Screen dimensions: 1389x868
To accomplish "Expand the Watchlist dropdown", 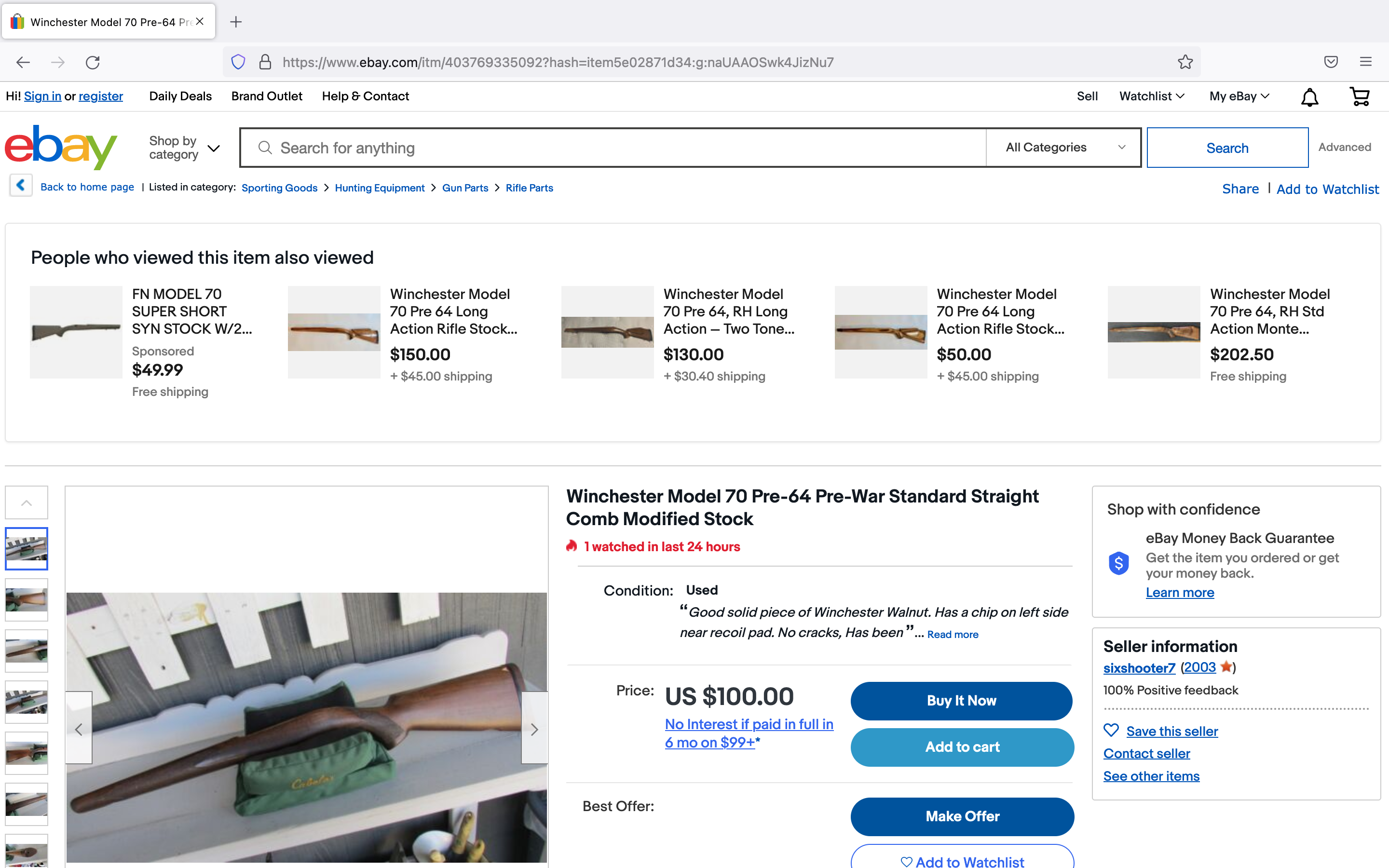I will pos(1152,96).
